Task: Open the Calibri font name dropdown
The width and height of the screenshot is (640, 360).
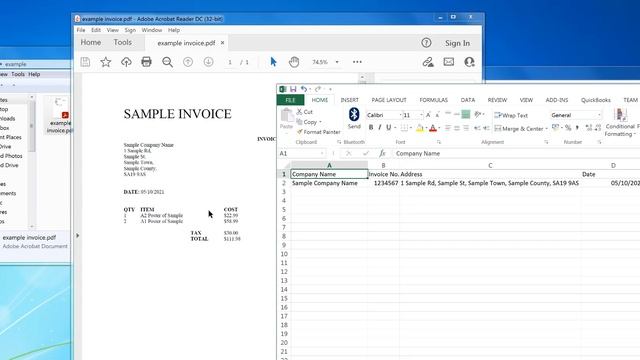Action: click(x=400, y=115)
